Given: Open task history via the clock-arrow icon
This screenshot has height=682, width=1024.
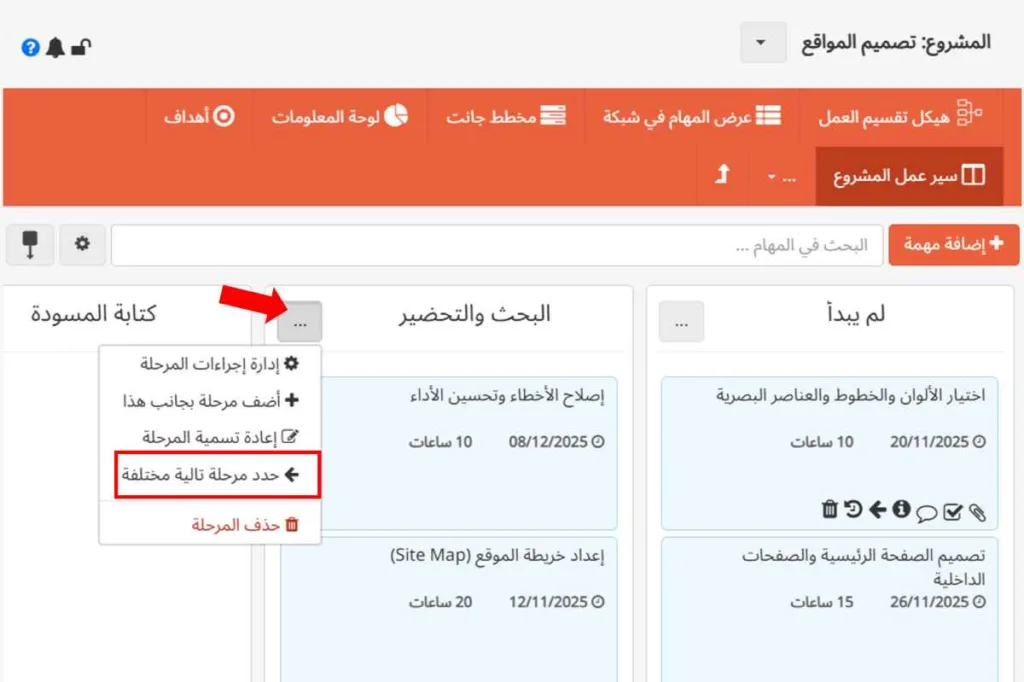Looking at the screenshot, I should (853, 510).
